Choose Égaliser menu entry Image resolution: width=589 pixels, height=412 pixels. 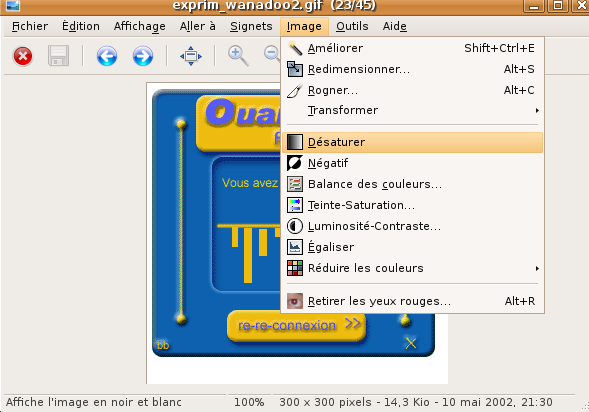[412, 247]
